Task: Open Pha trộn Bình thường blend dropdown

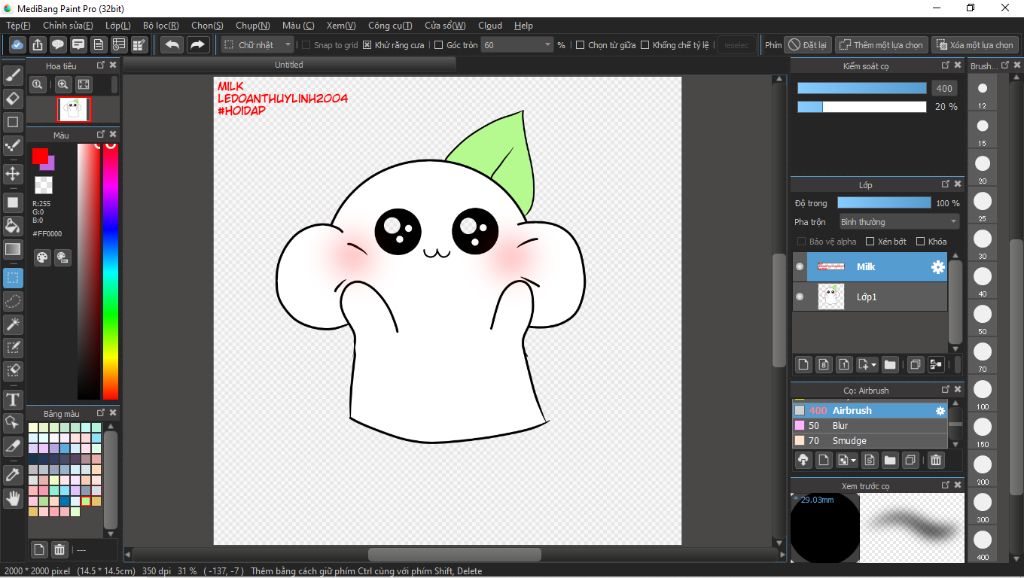Action: pos(899,222)
